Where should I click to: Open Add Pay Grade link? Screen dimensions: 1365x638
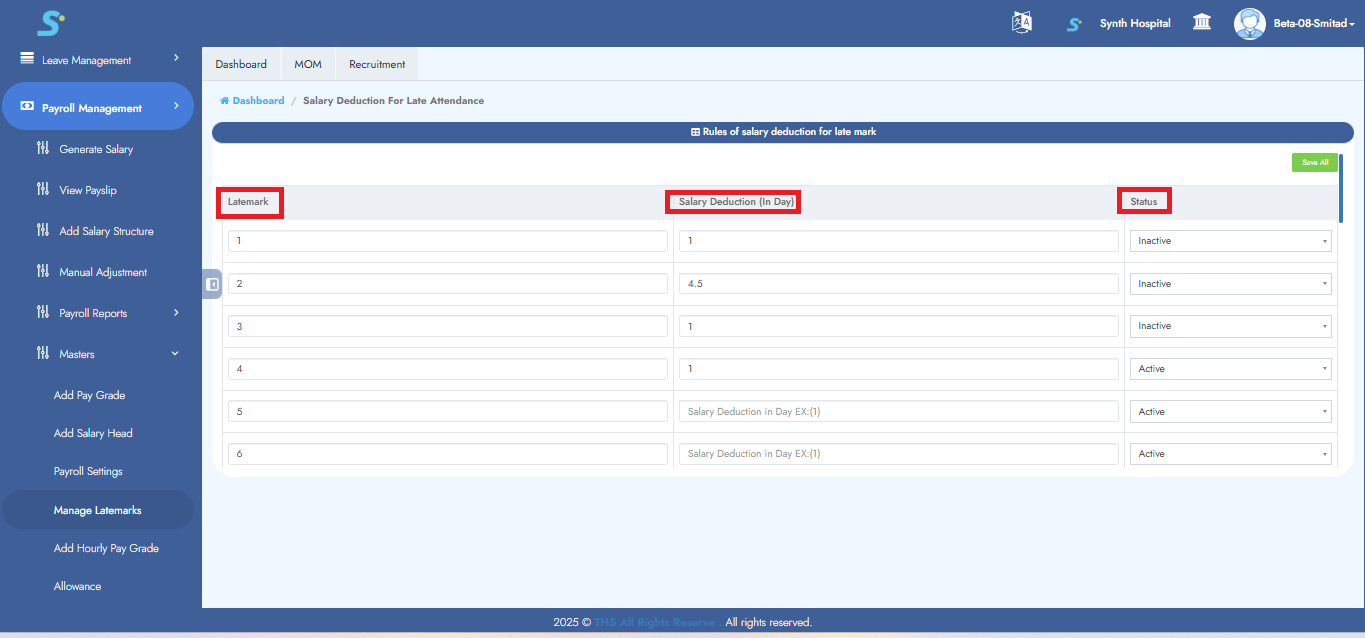tap(89, 395)
